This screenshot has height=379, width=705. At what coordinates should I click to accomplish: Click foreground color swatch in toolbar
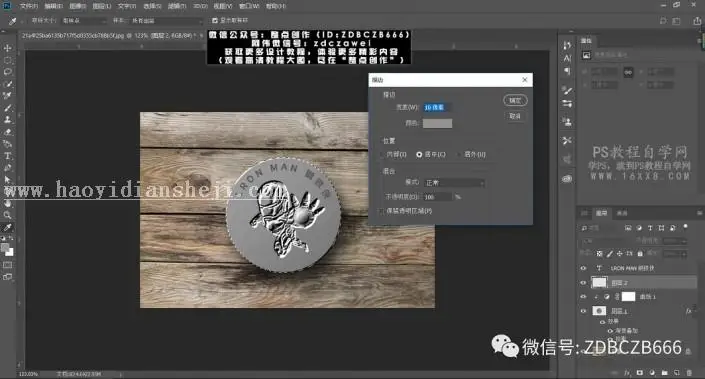pos(5,248)
